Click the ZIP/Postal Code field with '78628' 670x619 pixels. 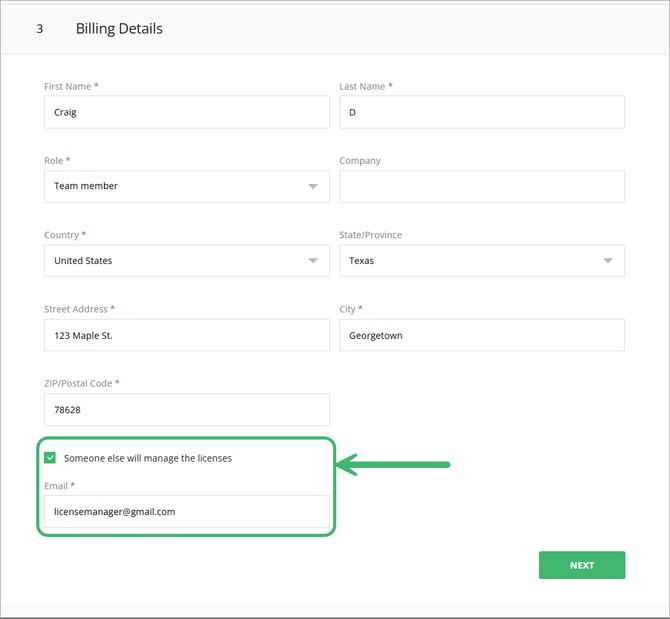[186, 409]
